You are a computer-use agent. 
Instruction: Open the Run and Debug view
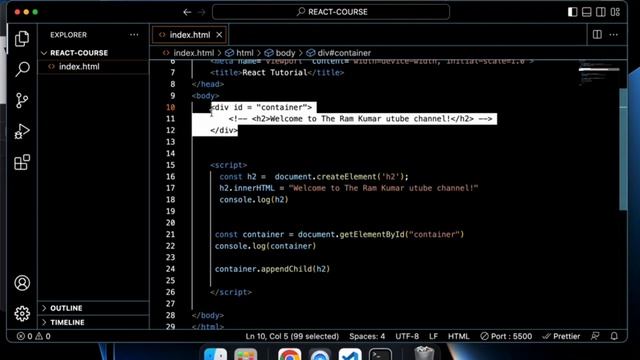(x=22, y=131)
